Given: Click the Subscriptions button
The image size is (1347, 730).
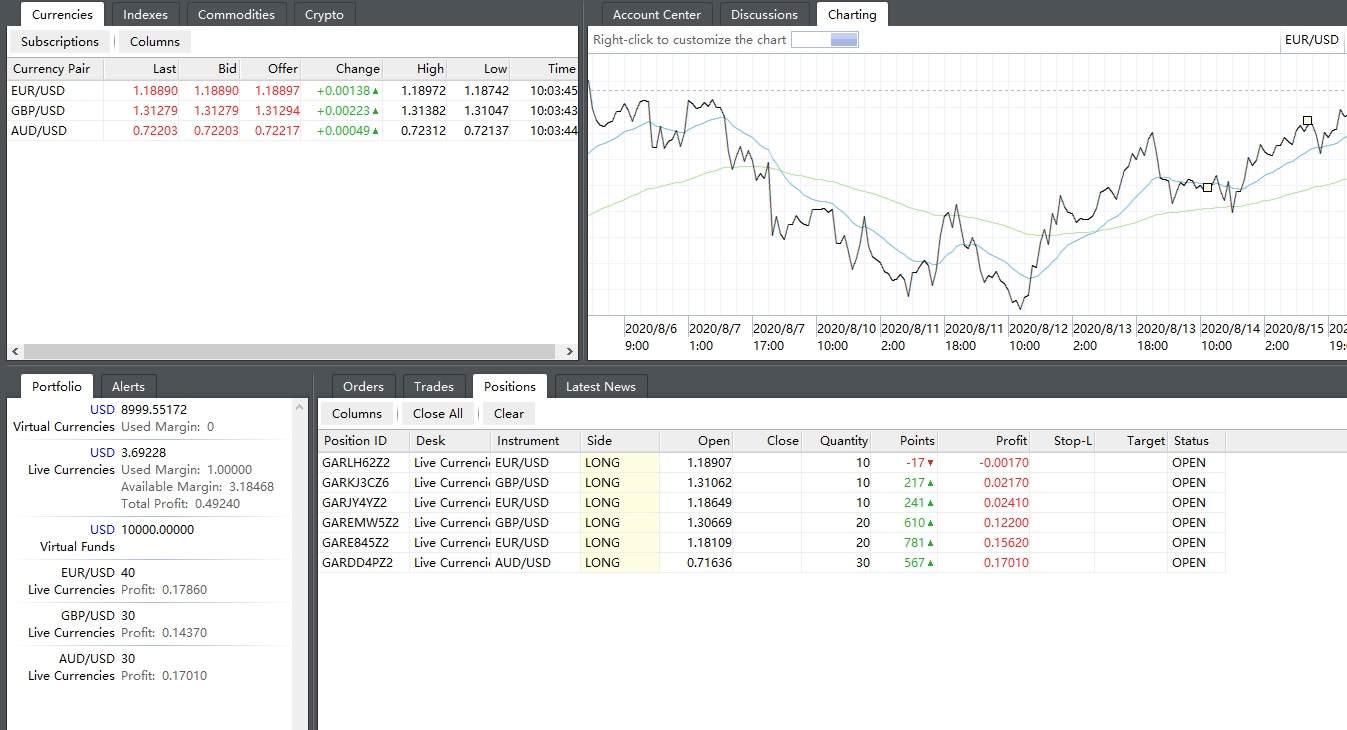Looking at the screenshot, I should [60, 42].
